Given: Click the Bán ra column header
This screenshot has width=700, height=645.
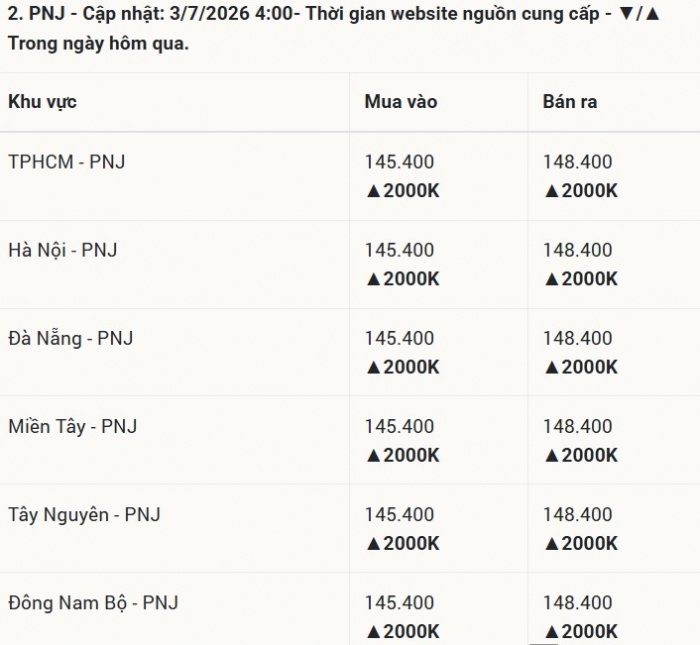Looking at the screenshot, I should click(x=570, y=102).
